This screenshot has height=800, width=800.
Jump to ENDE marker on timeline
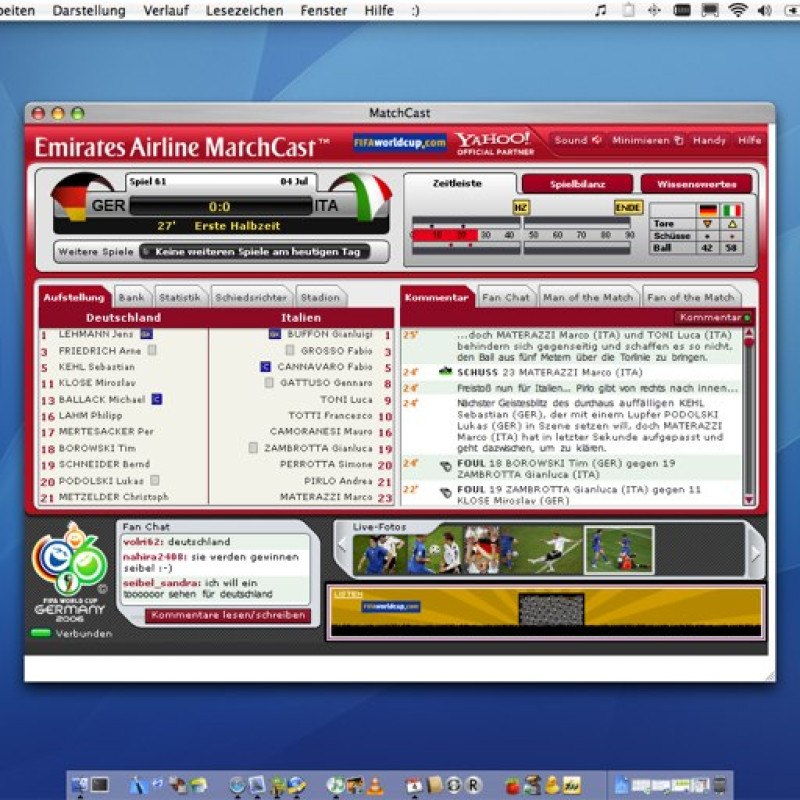628,208
